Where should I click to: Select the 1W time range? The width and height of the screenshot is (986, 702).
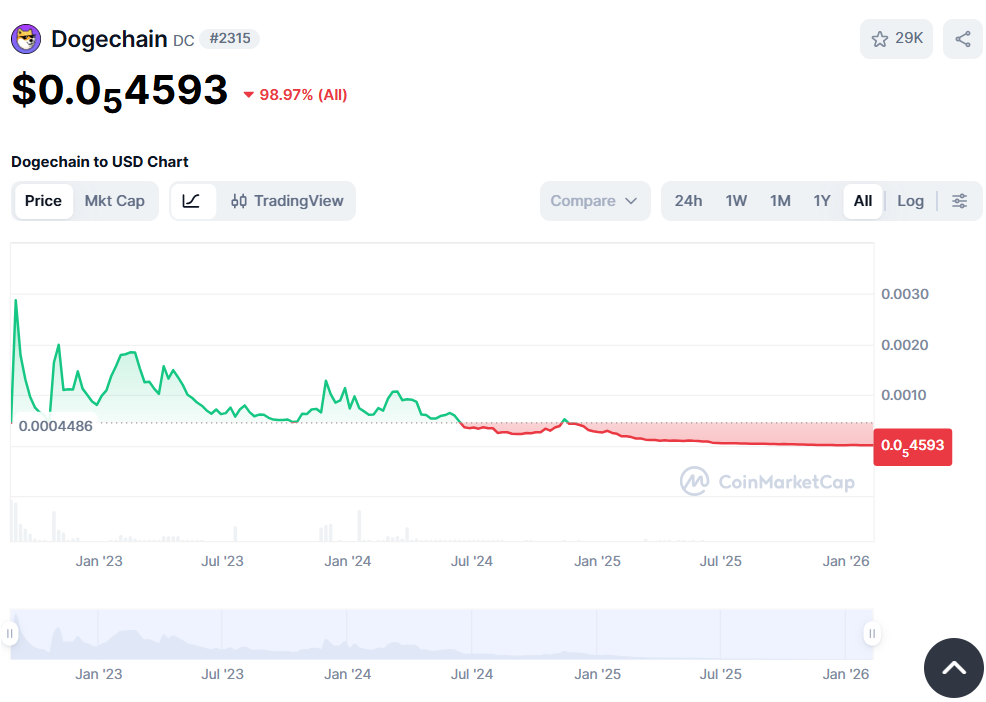click(736, 201)
